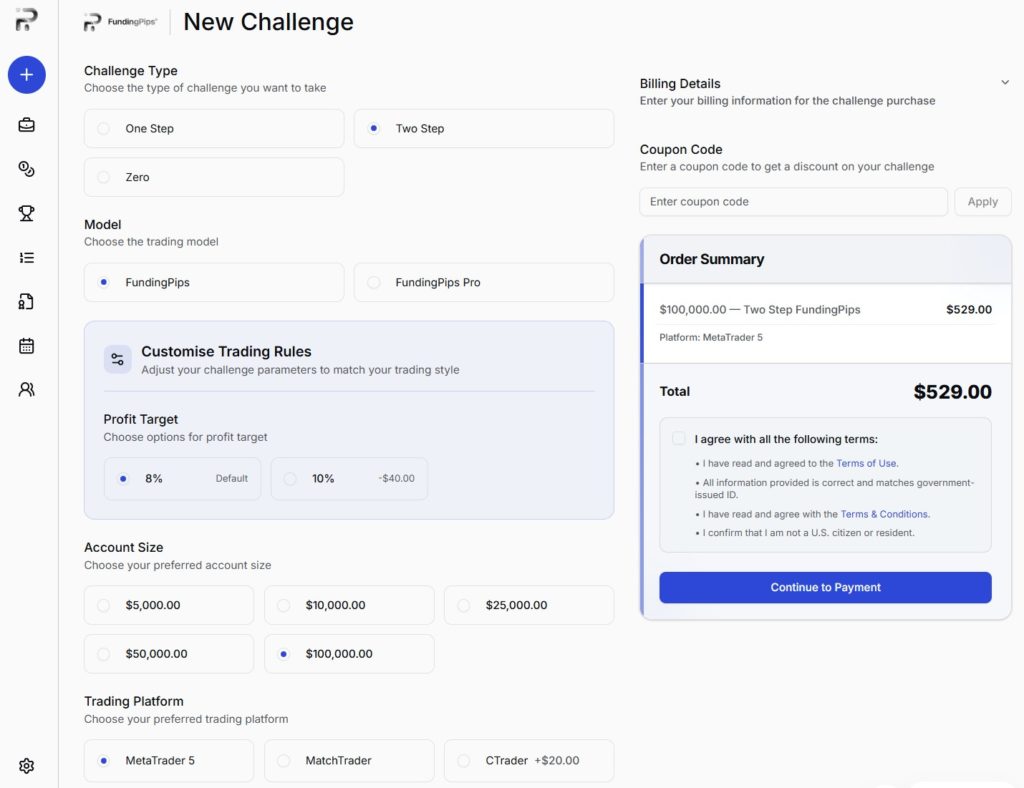The width and height of the screenshot is (1024, 788).
Task: Open the certificate document icon in sidebar
Action: [x=26, y=302]
